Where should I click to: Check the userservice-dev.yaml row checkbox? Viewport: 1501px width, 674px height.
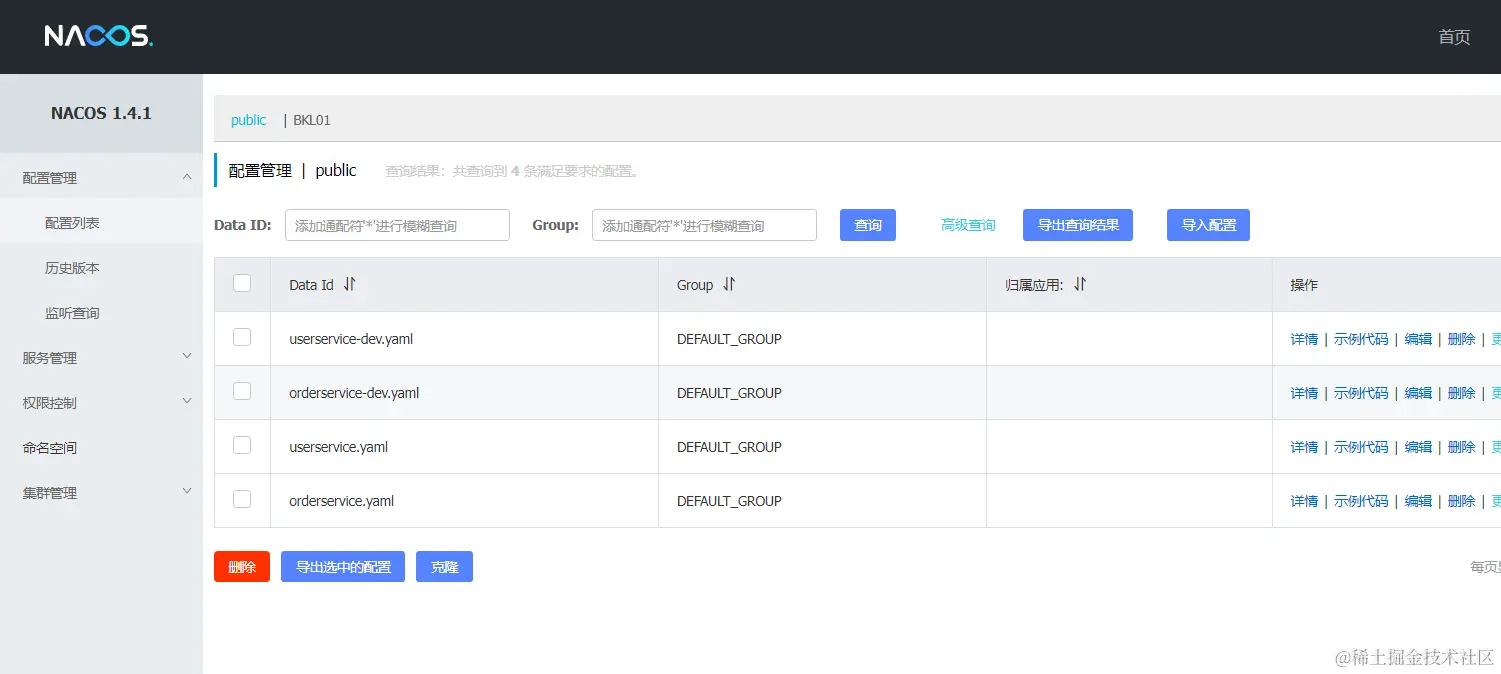coord(242,338)
